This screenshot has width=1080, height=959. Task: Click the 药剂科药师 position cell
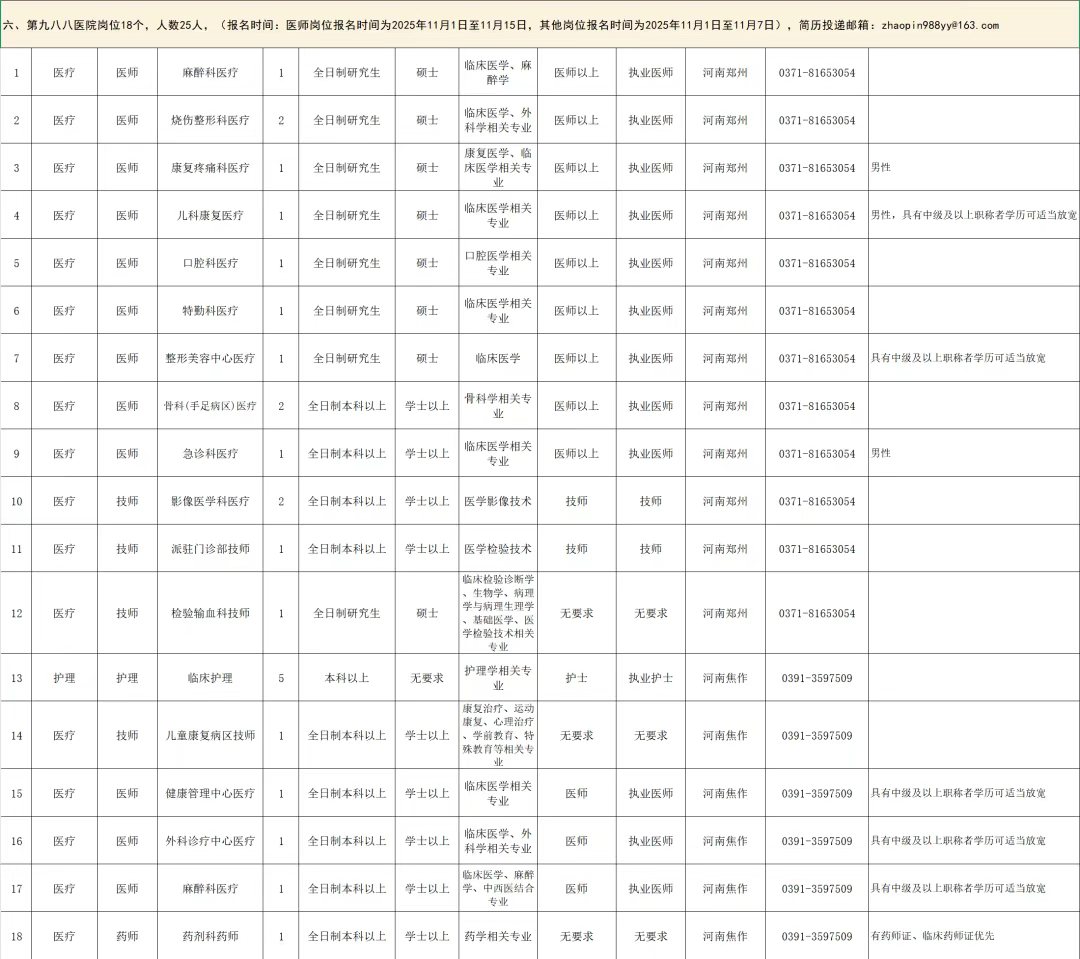tap(210, 936)
